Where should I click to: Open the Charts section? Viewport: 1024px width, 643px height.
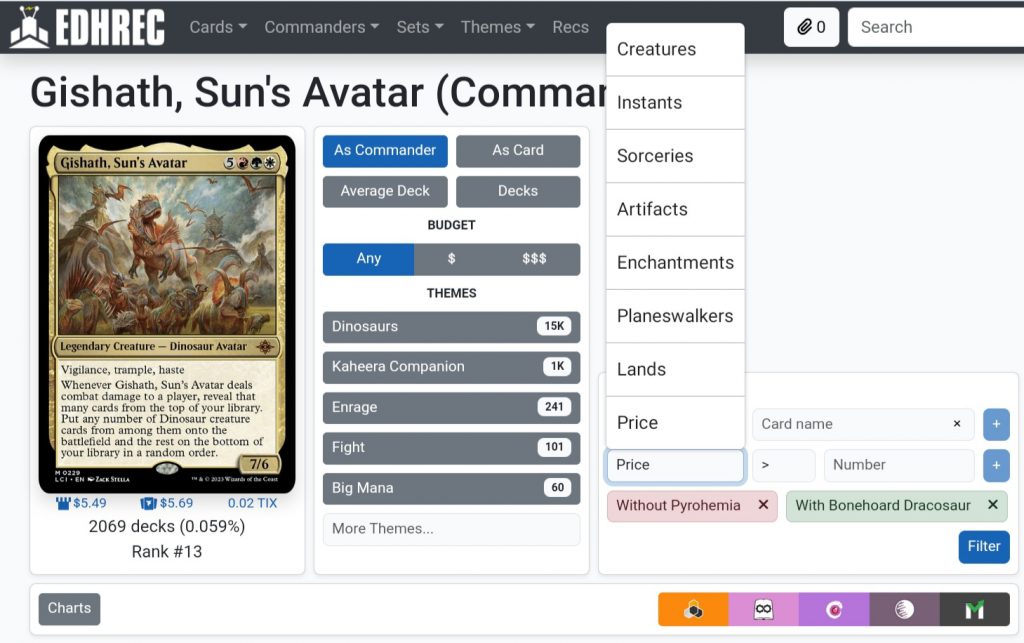(x=68, y=608)
